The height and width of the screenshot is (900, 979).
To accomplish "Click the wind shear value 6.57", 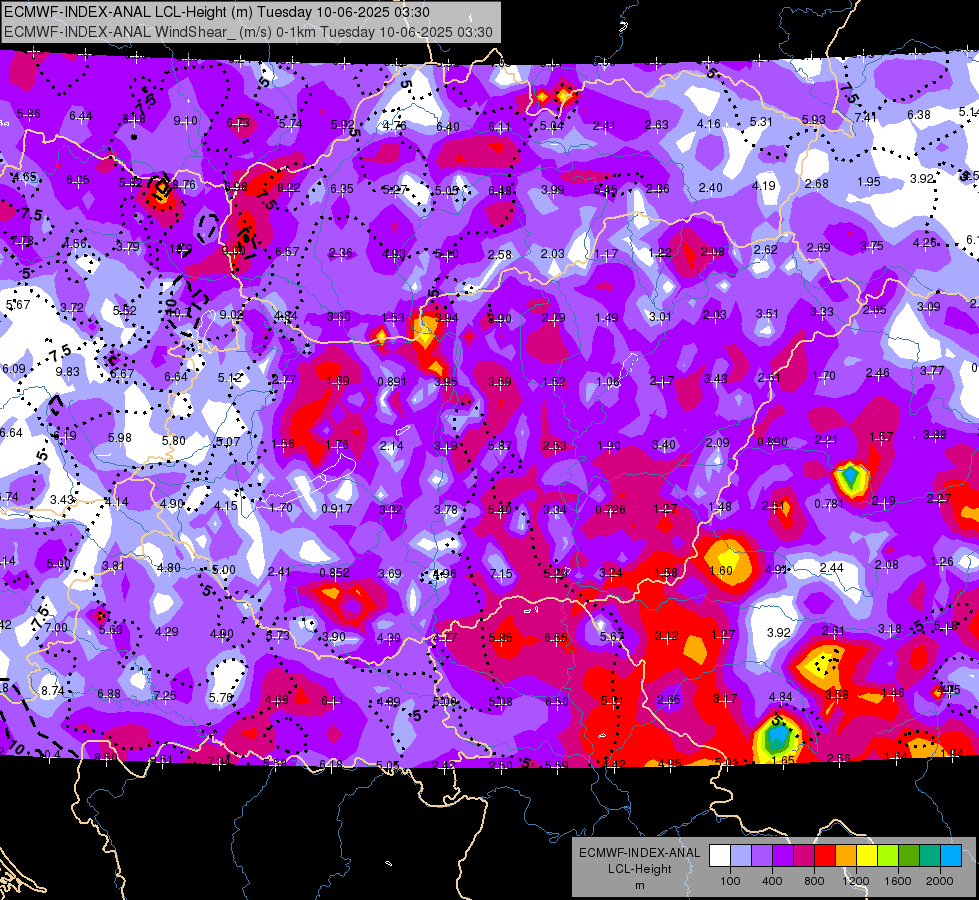I will coord(287,251).
